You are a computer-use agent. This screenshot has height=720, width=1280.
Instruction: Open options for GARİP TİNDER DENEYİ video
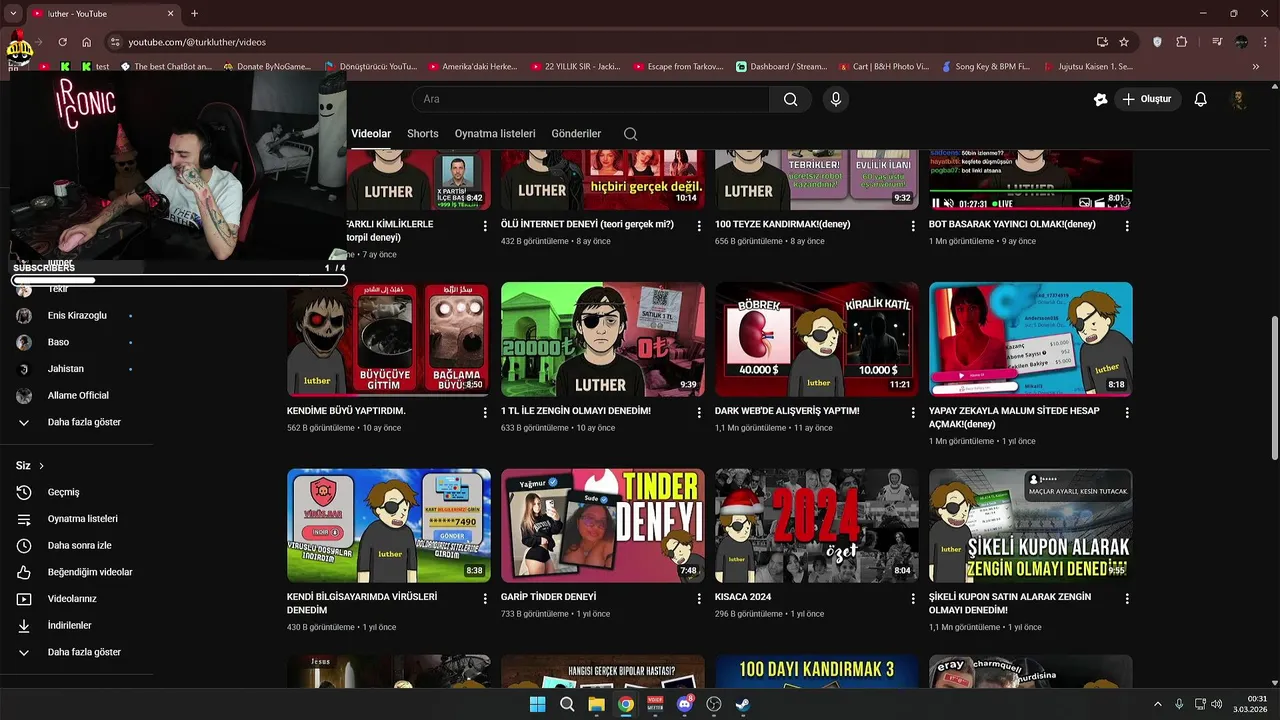click(x=699, y=598)
